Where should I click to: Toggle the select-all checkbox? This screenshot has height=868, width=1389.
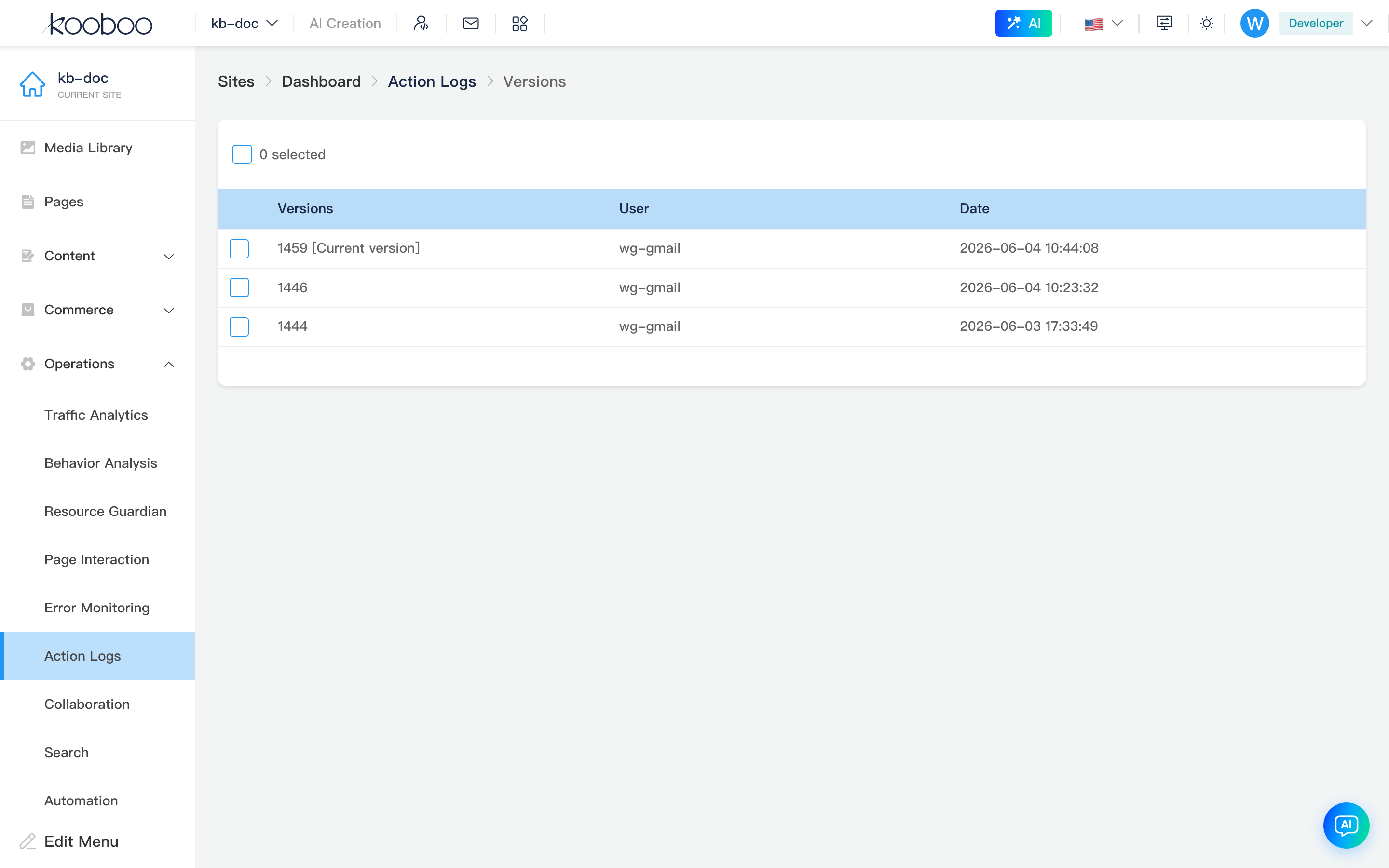point(242,154)
